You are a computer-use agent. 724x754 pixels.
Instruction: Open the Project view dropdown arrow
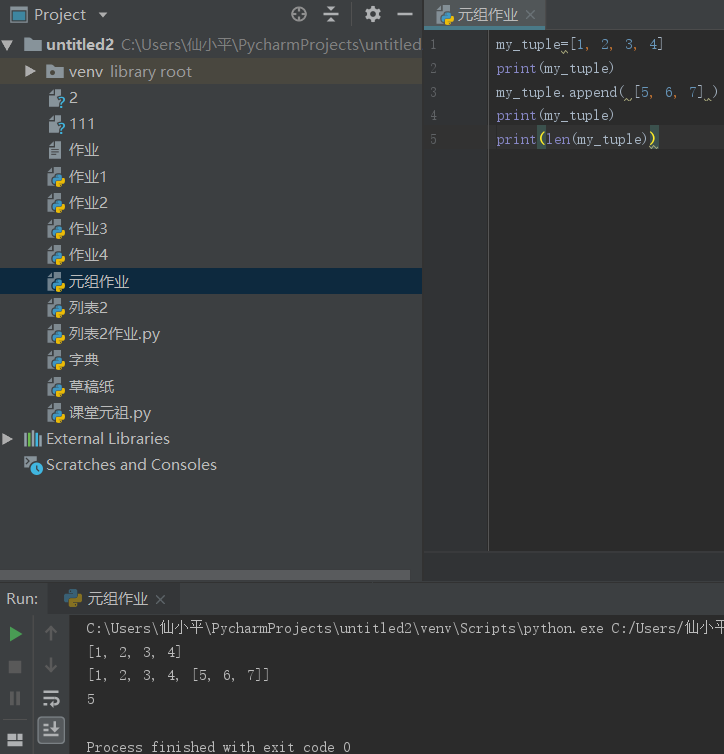103,15
